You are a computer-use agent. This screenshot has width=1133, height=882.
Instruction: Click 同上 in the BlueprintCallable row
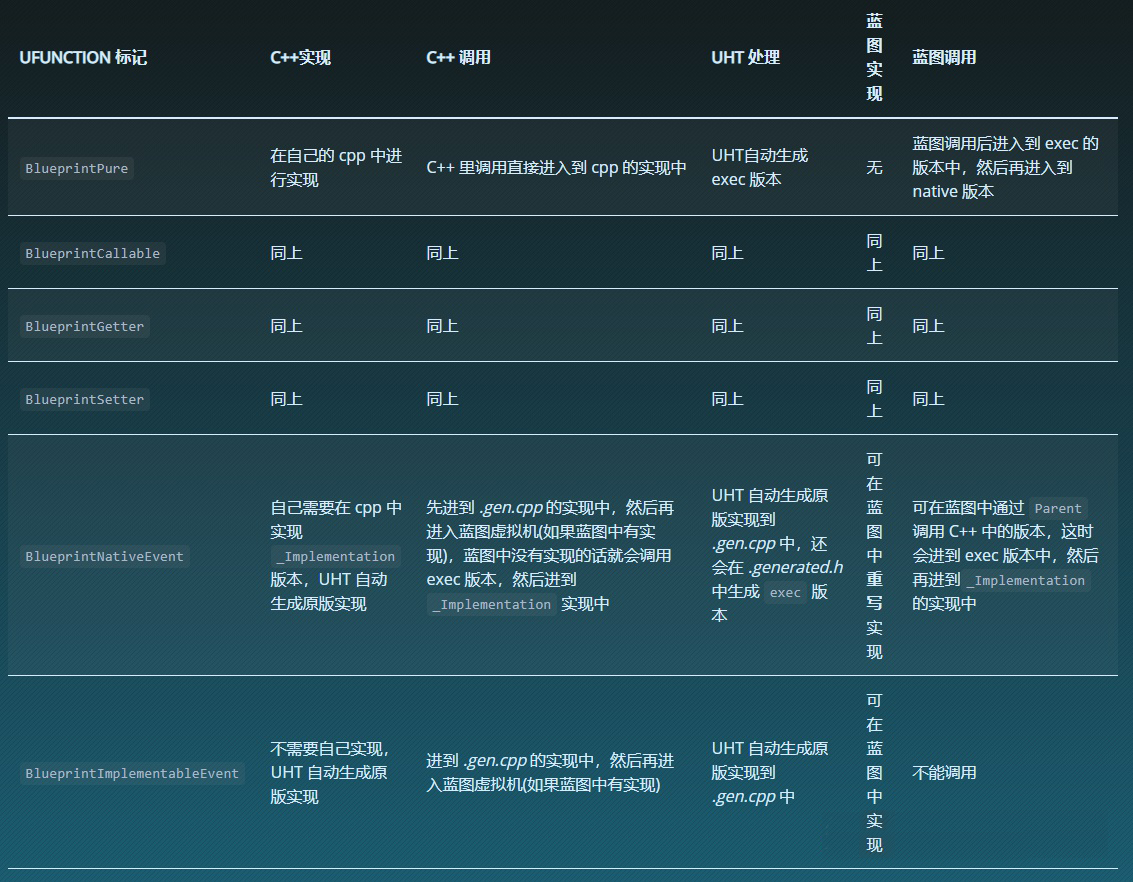click(286, 253)
